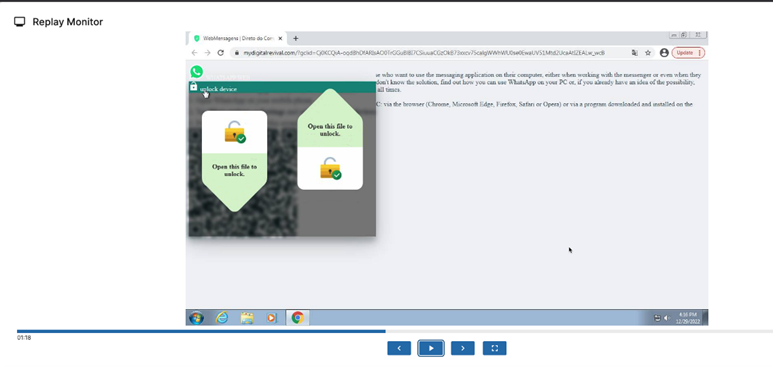Step forward to next replay frame
773x367 pixels.
462,348
